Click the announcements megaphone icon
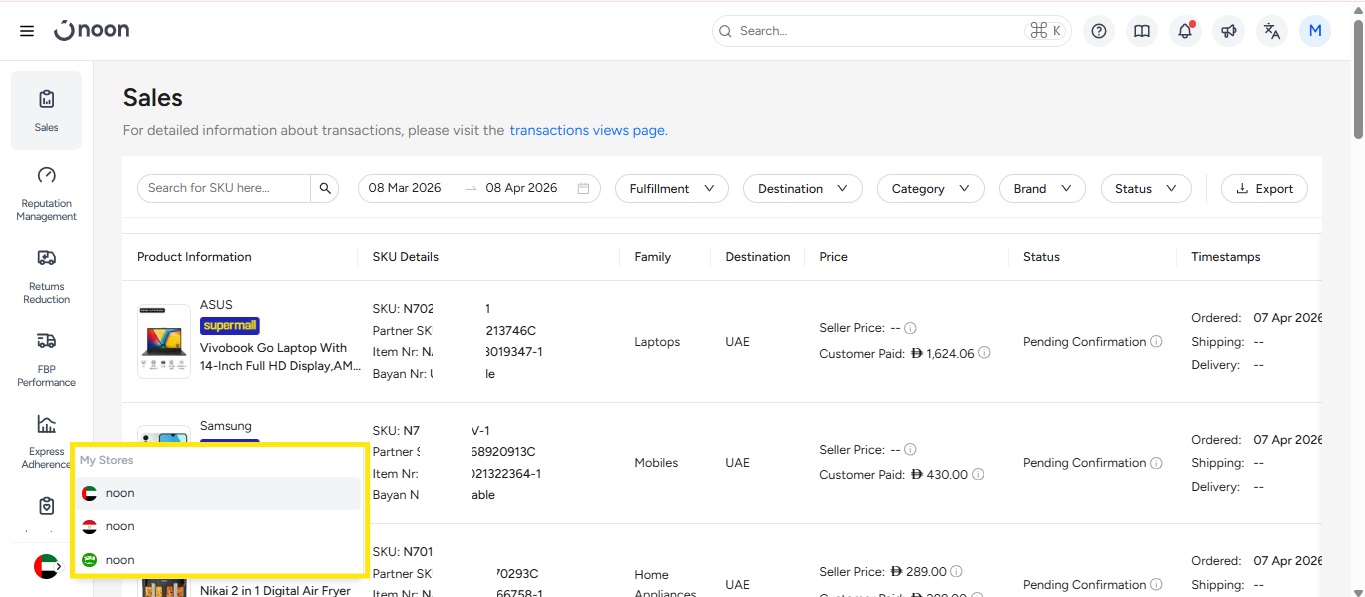This screenshot has width=1365, height=597. pyautogui.click(x=1228, y=31)
